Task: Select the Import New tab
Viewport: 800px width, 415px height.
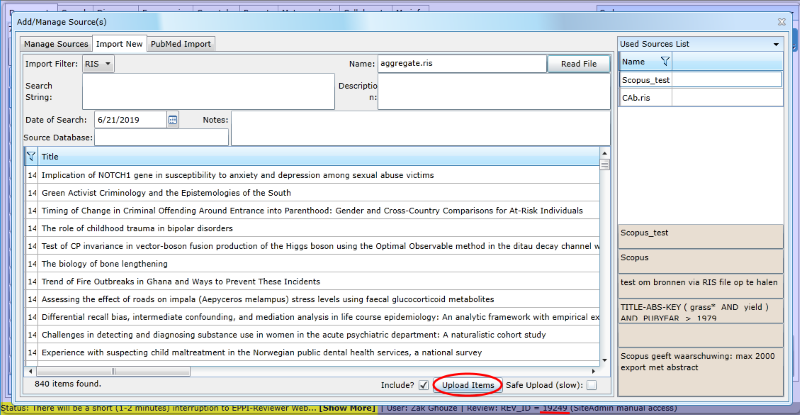Action: (119, 44)
